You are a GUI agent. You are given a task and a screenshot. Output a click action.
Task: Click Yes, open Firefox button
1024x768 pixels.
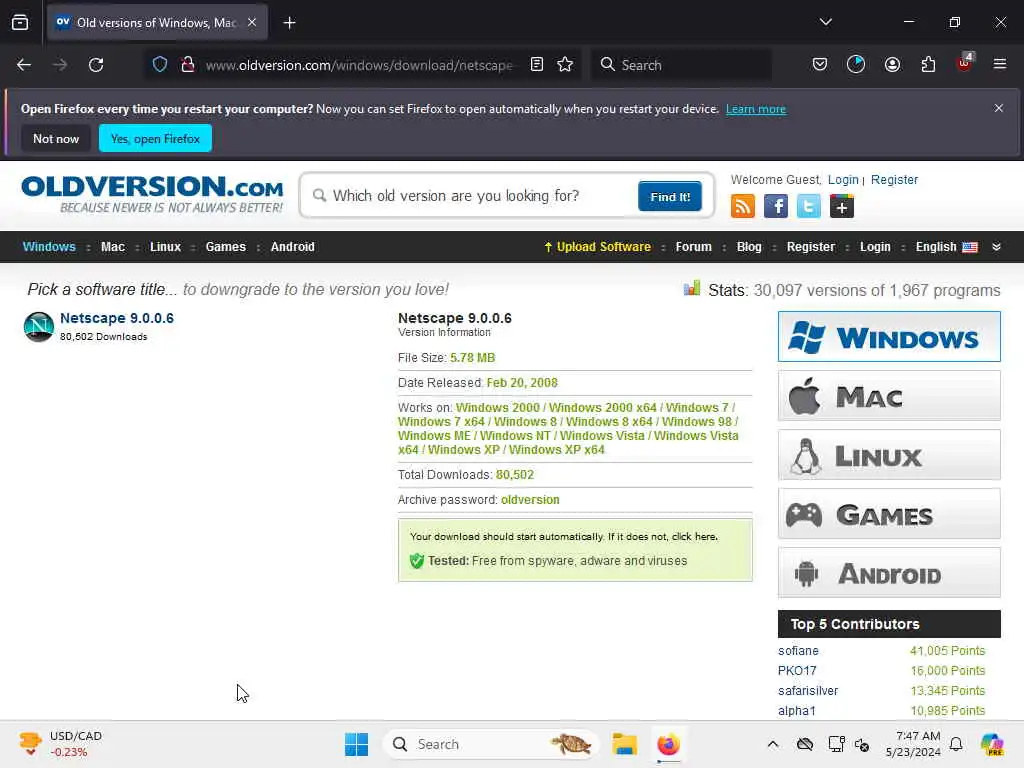[155, 138]
